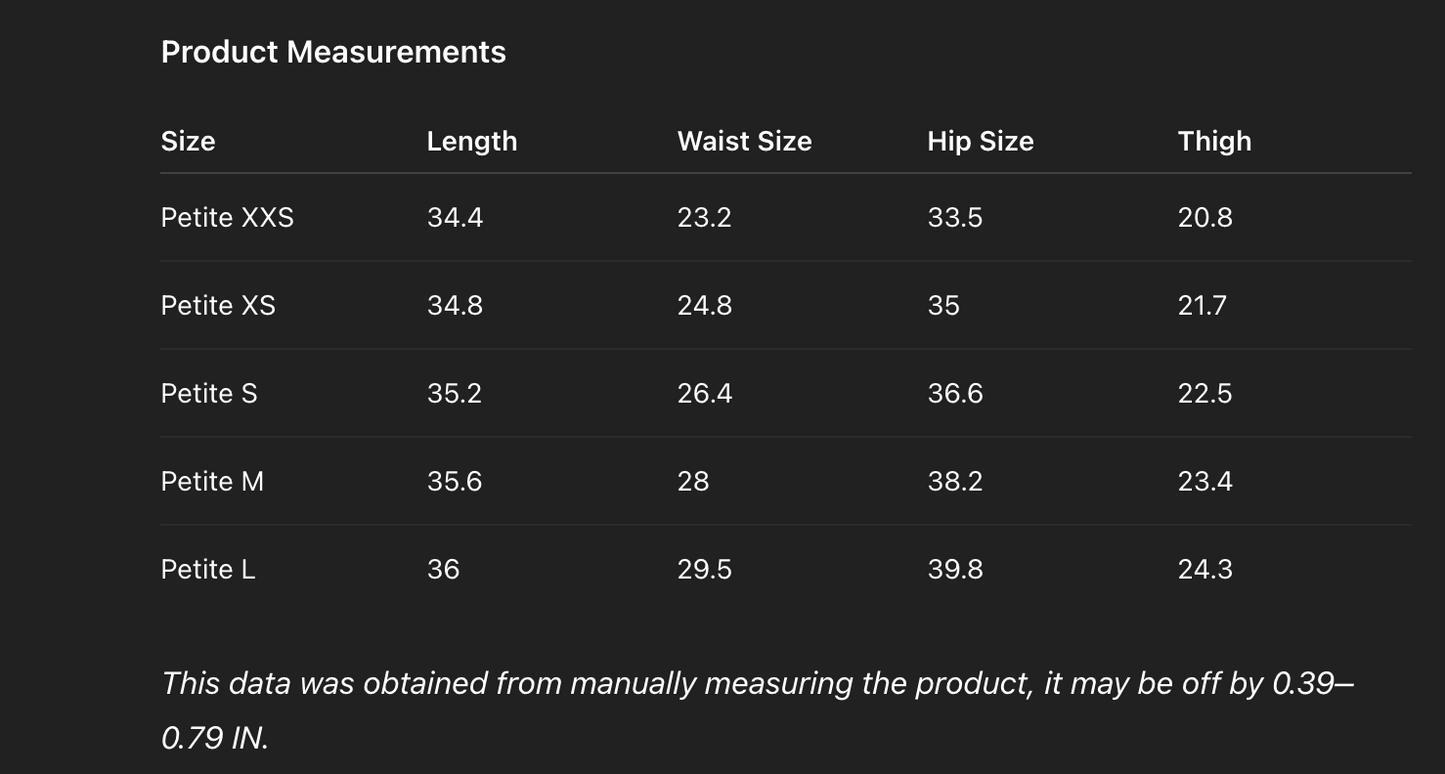Click the Waist Size column header
The image size is (1445, 774).
[x=744, y=141]
